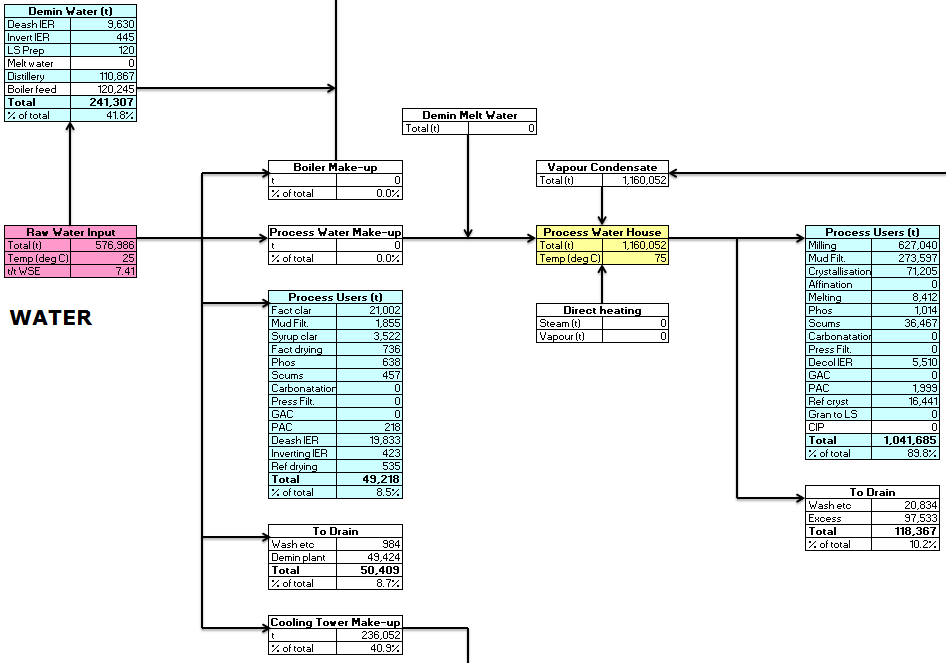Viewport: 946px width, 663px height.
Task: Click the Demin plant value 49,424
Action: [x=369, y=557]
